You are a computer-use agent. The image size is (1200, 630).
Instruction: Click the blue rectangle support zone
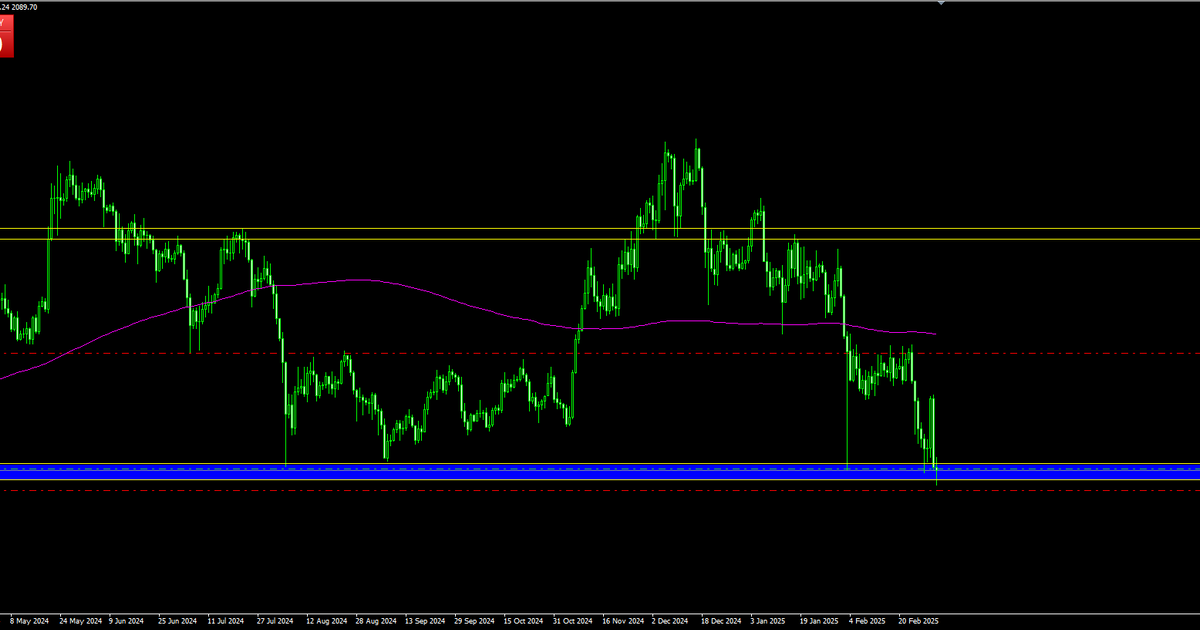(600, 474)
